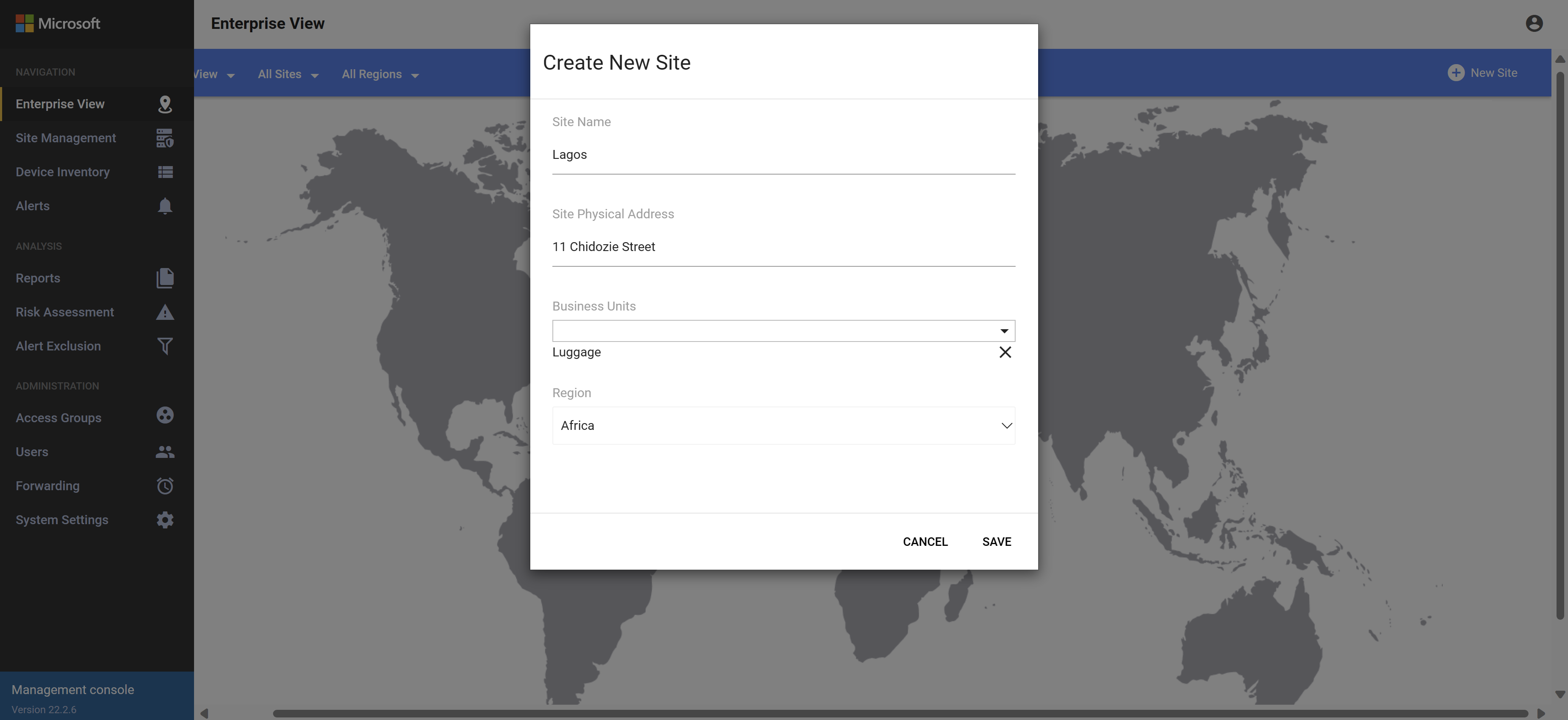Open System Settings via the gear icon
This screenshot has width=1568, height=720.
click(164, 520)
